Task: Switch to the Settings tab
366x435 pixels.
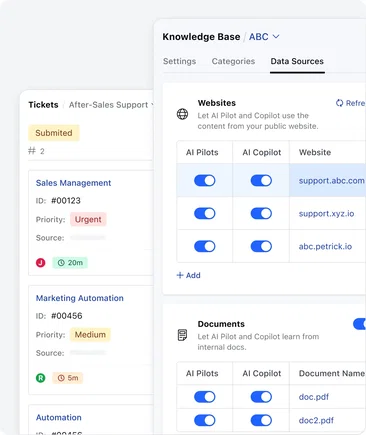Action: click(179, 61)
